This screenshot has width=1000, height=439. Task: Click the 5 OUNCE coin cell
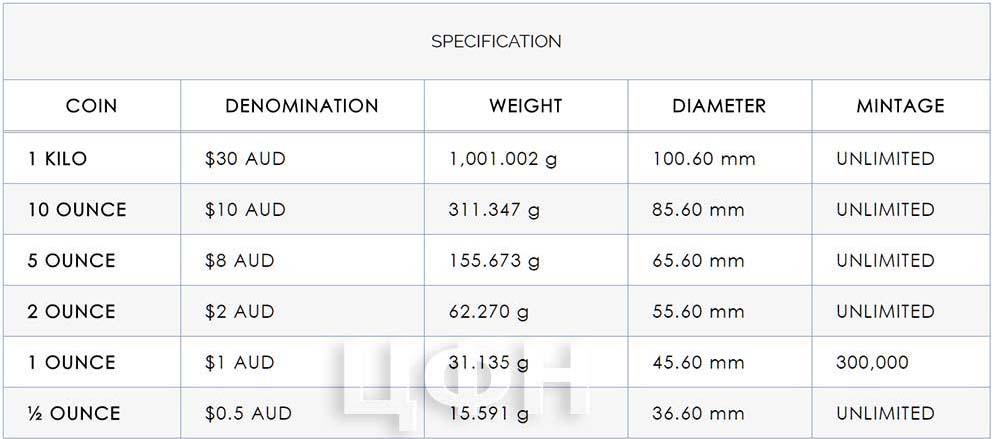click(x=71, y=260)
